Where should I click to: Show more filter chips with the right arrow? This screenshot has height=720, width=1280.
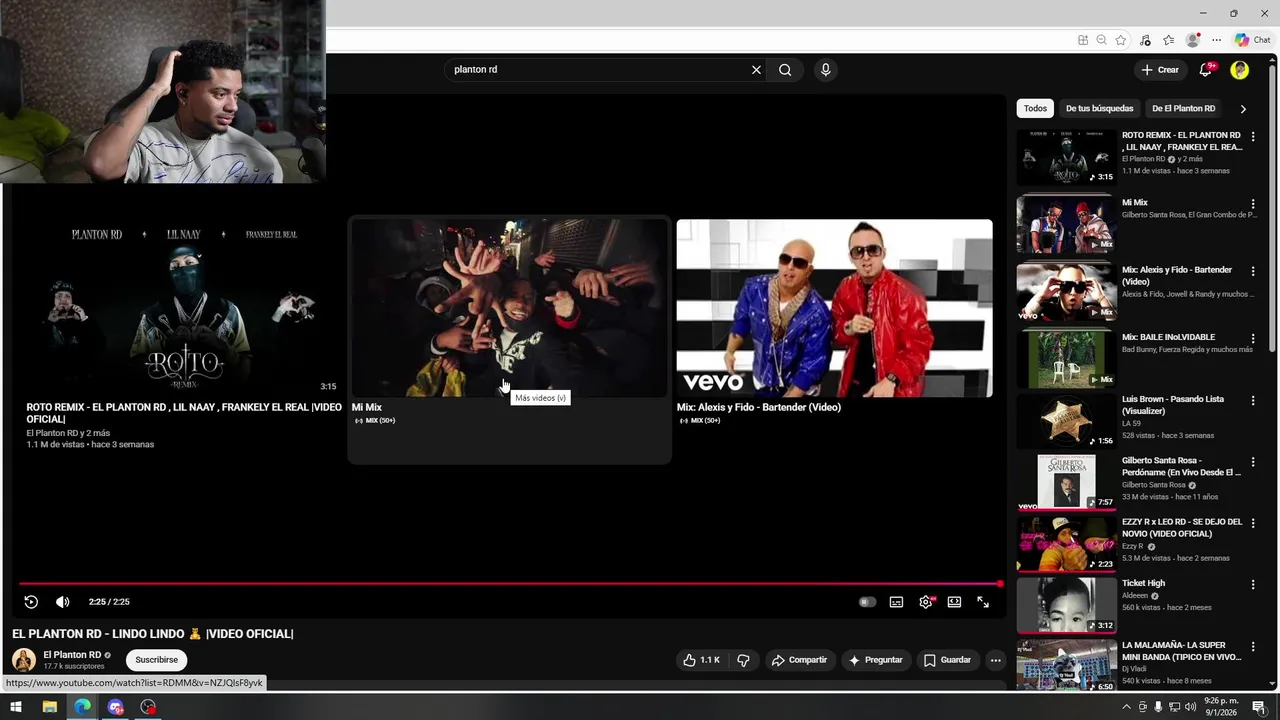point(1243,109)
